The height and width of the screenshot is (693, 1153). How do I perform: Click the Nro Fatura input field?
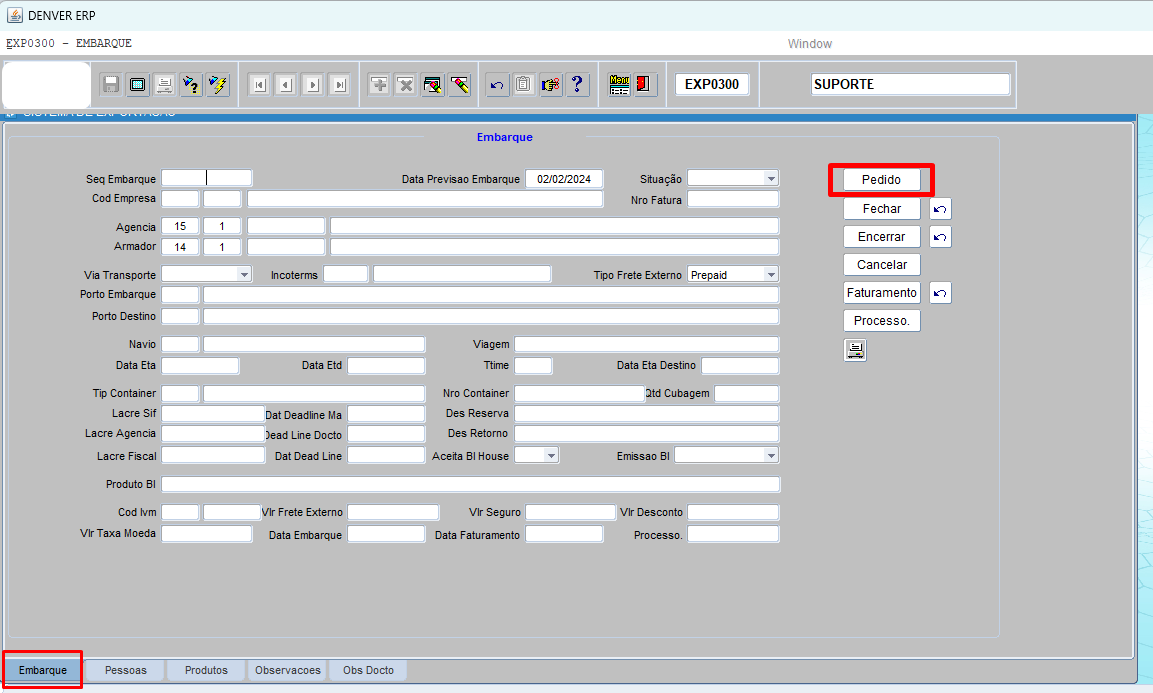(x=732, y=199)
